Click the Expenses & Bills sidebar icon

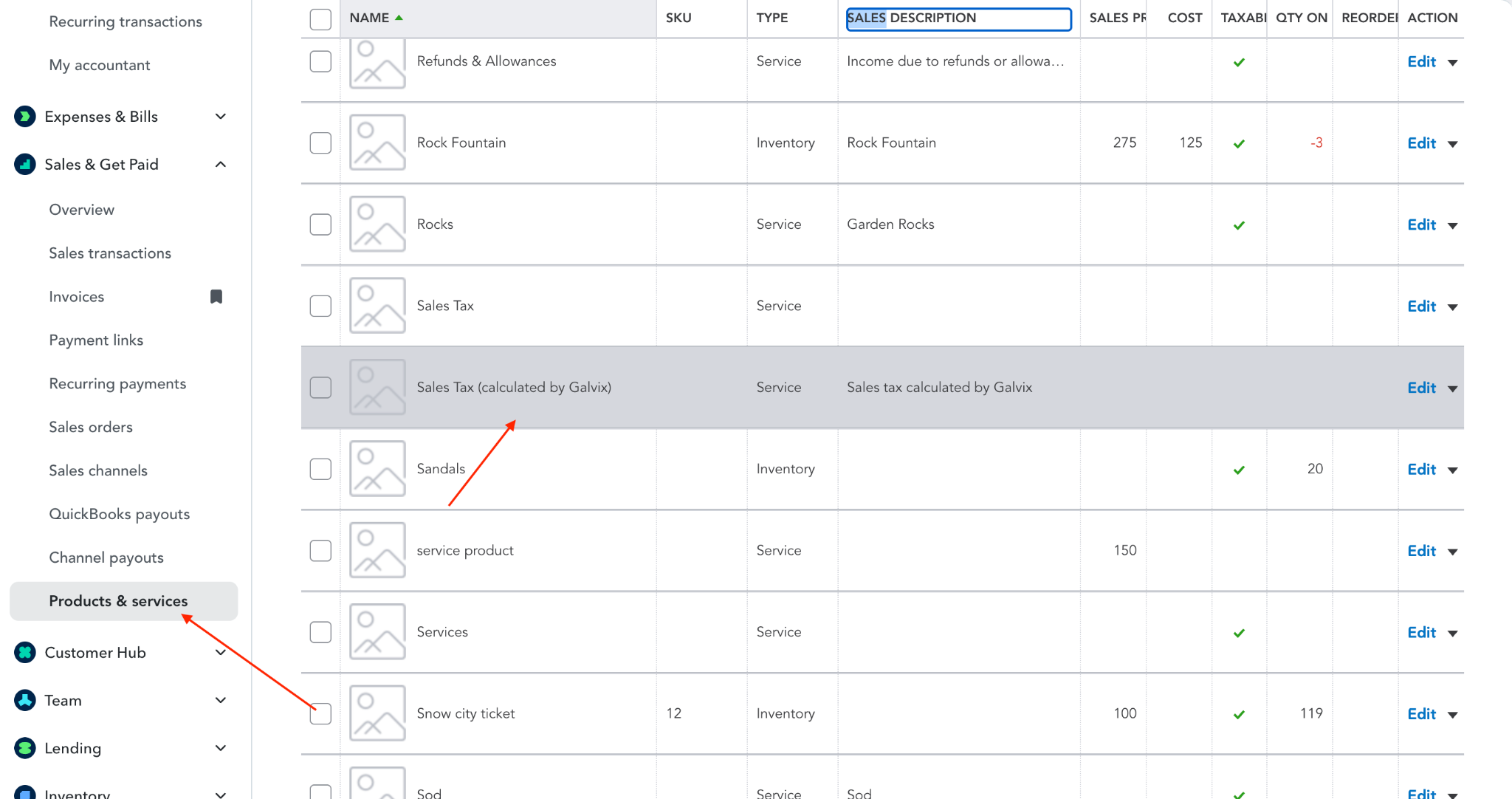point(25,117)
